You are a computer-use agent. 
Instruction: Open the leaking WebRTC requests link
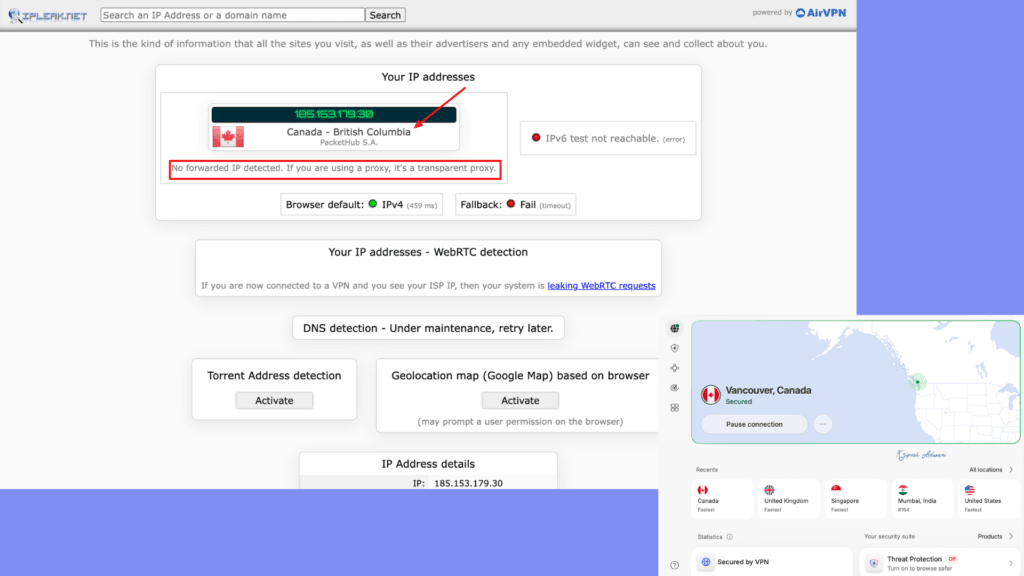click(x=601, y=285)
